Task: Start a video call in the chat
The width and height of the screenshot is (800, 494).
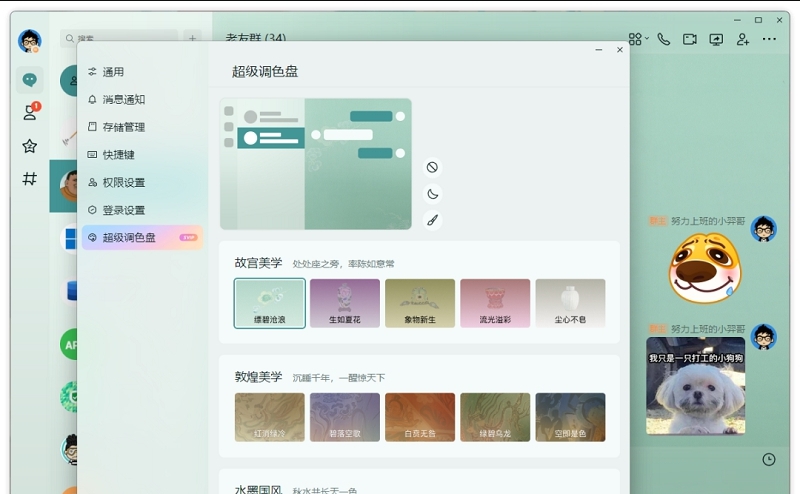Action: pyautogui.click(x=690, y=39)
